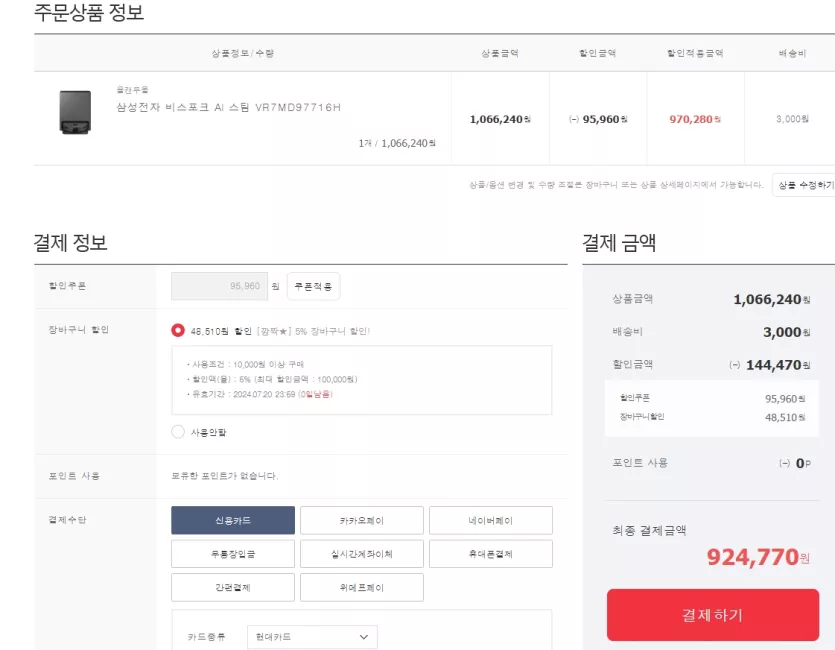Select the 48,510원 할인 cart discount radio
The height and width of the screenshot is (650, 835).
click(x=178, y=330)
